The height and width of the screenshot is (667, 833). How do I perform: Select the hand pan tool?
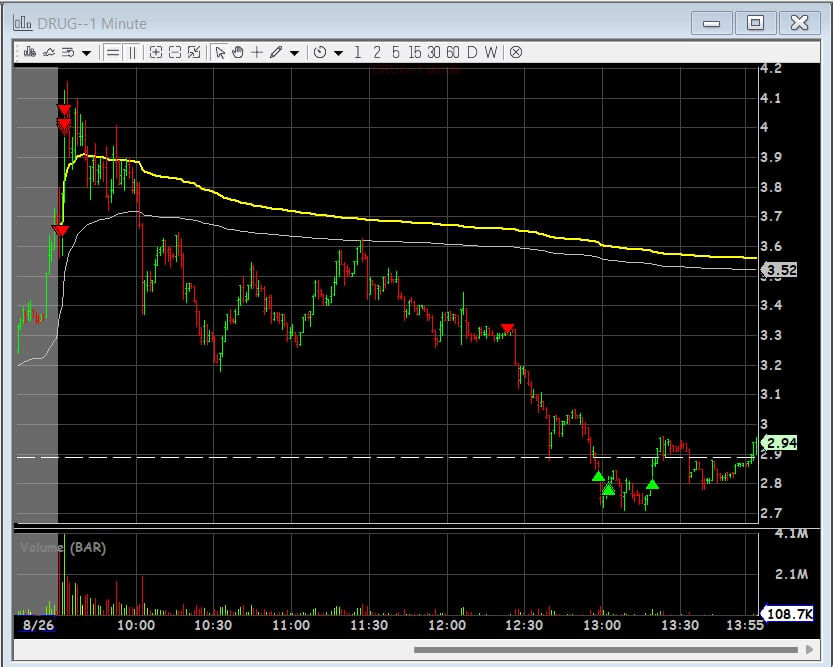coord(238,52)
